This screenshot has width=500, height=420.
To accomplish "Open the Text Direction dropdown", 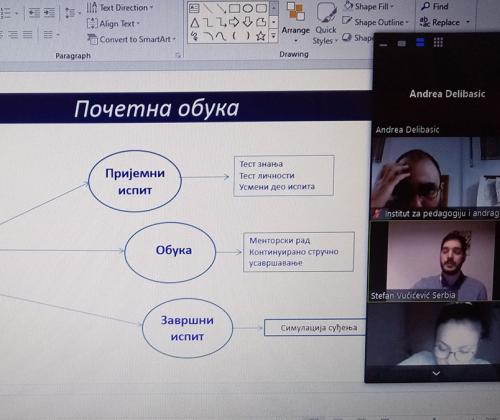I will click(x=120, y=7).
